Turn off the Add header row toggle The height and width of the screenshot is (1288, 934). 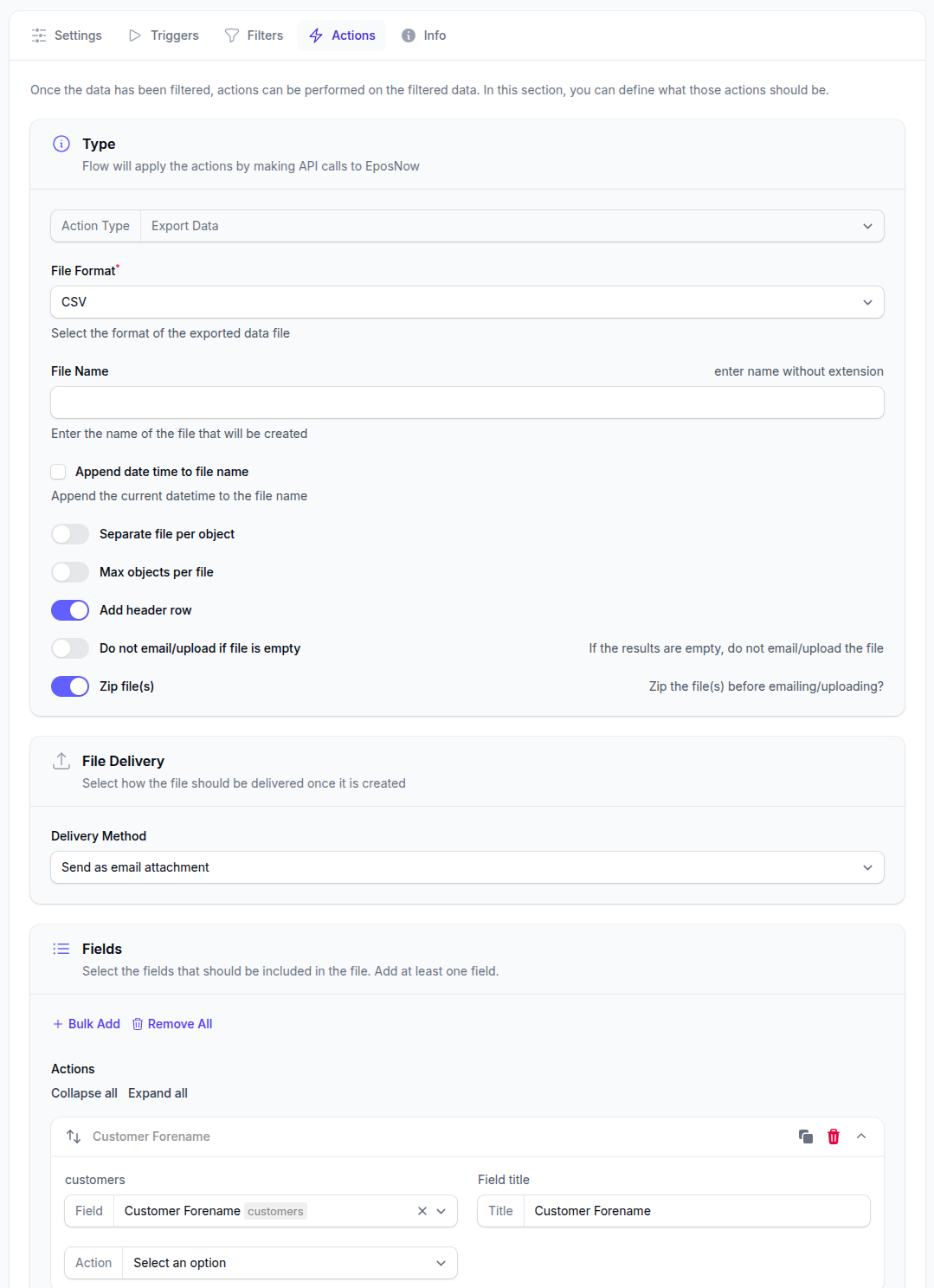coord(70,610)
